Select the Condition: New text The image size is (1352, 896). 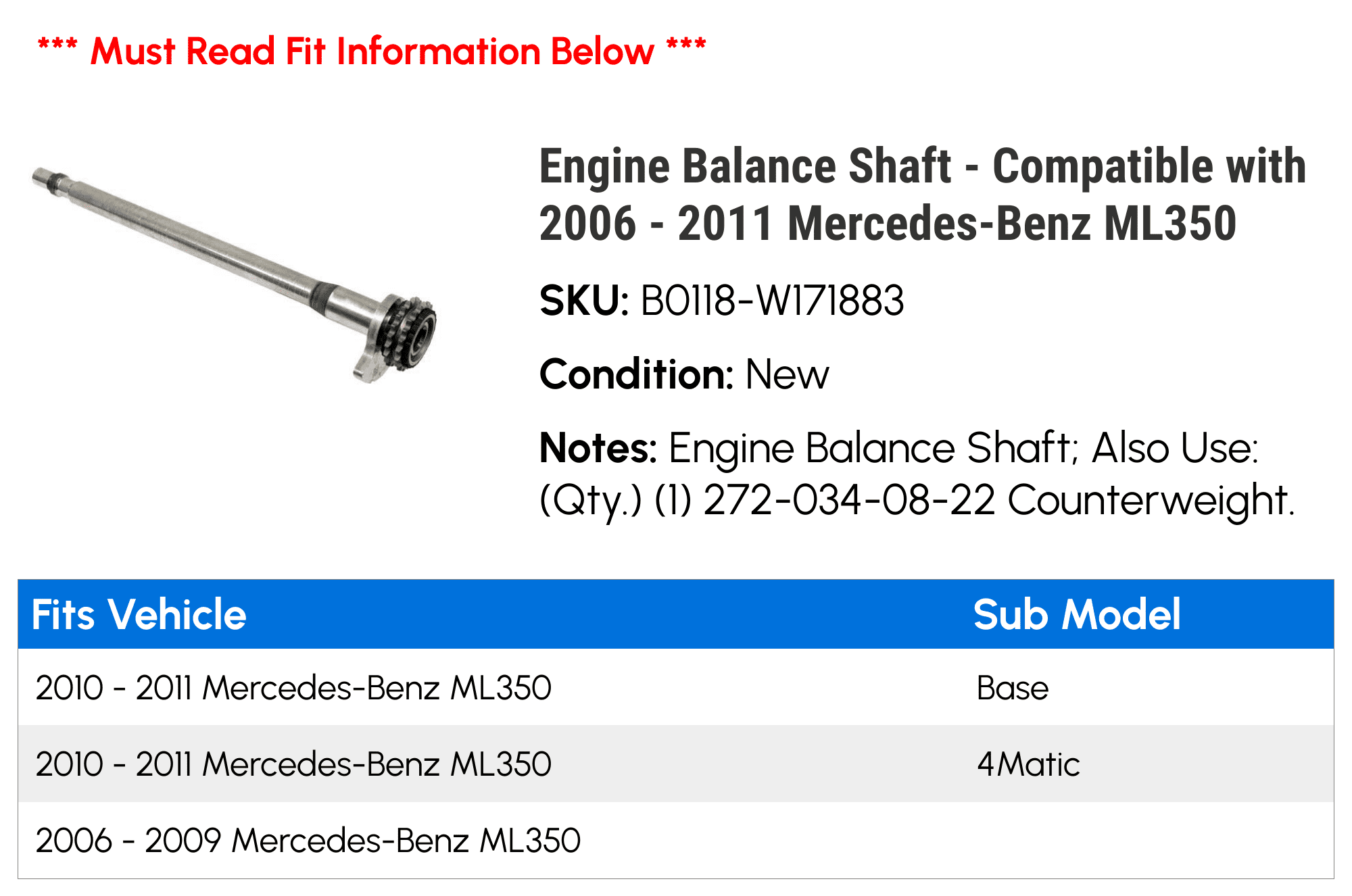[x=684, y=374]
